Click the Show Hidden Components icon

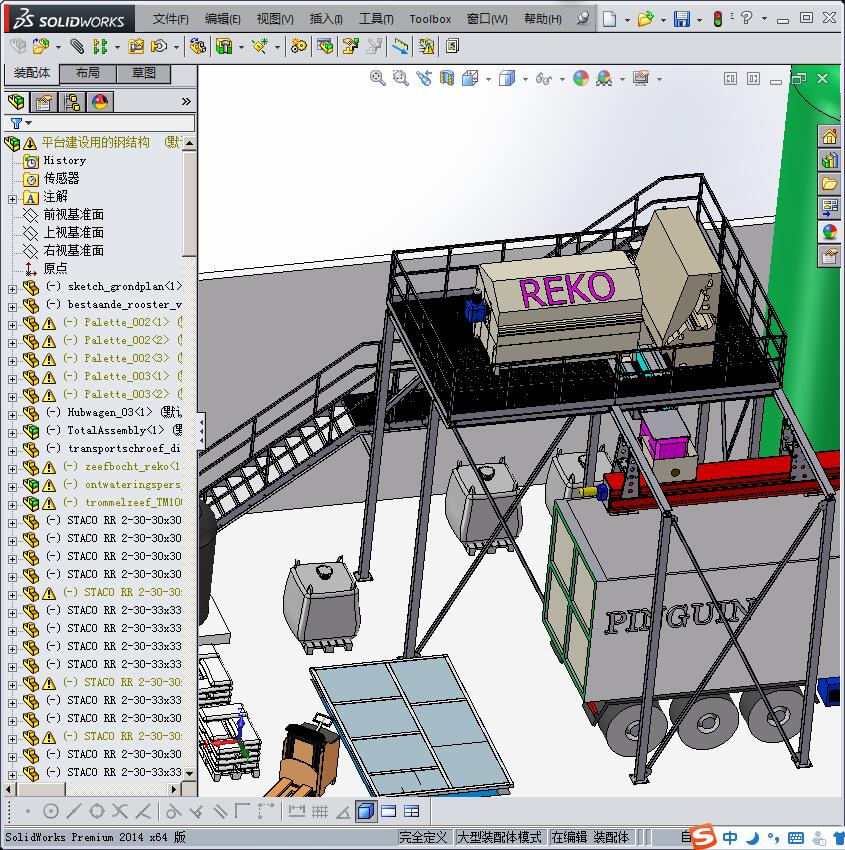(198, 46)
